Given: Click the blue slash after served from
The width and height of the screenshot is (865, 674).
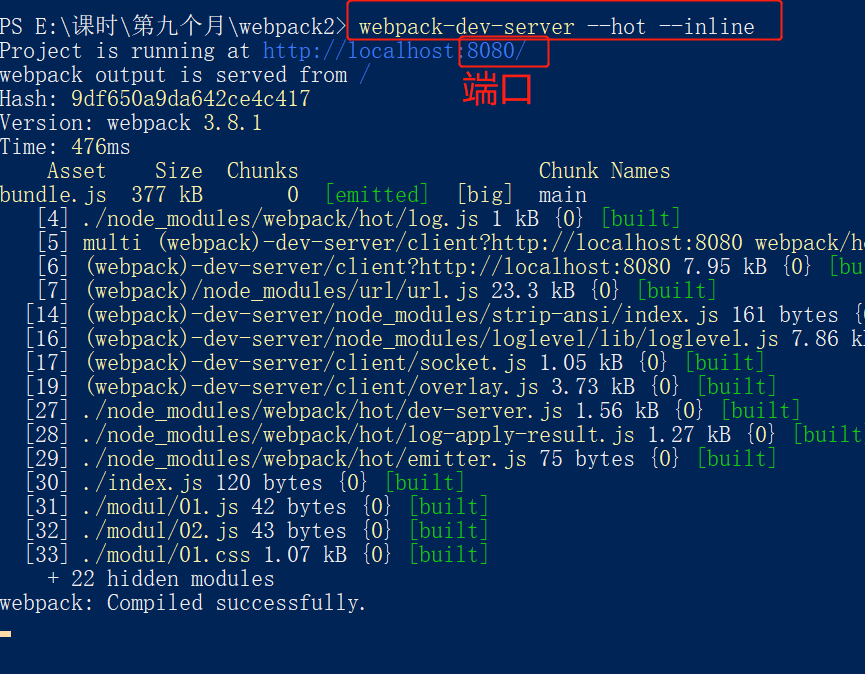Looking at the screenshot, I should 364,75.
